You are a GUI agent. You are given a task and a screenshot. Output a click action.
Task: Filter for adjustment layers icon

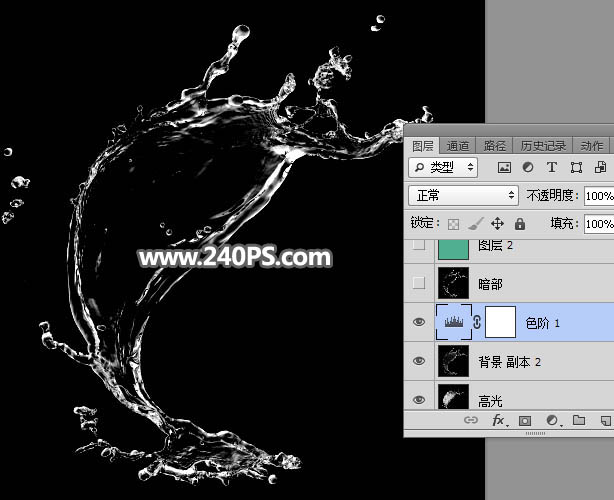pos(528,168)
